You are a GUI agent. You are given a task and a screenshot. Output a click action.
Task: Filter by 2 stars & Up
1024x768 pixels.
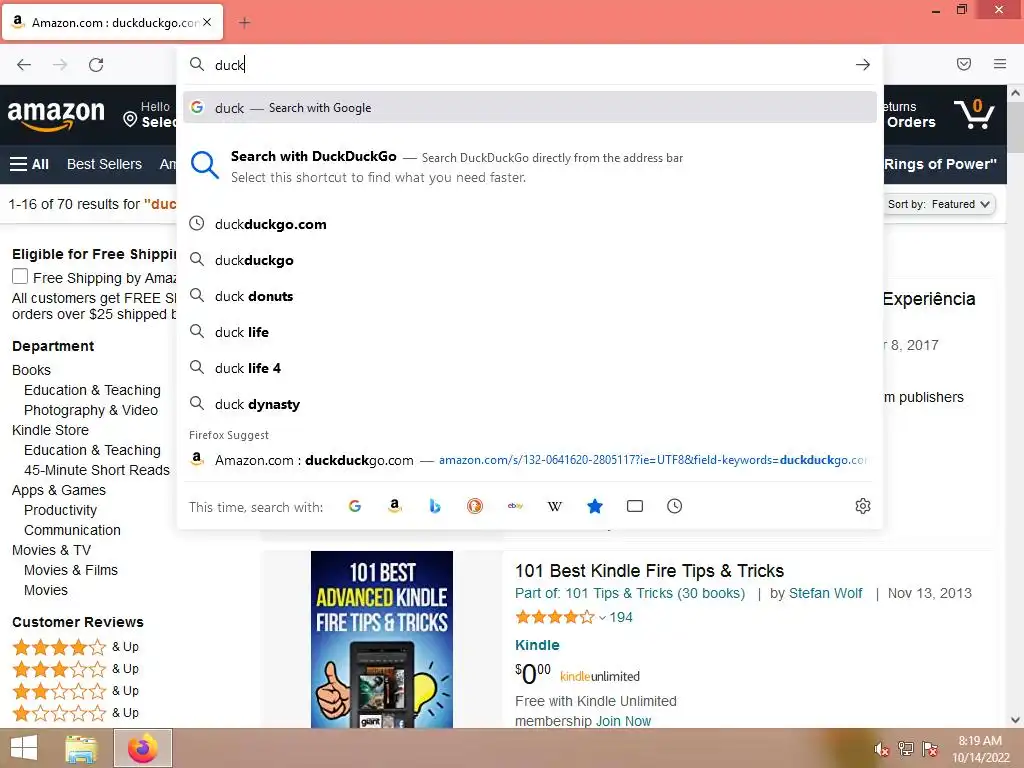click(76, 691)
